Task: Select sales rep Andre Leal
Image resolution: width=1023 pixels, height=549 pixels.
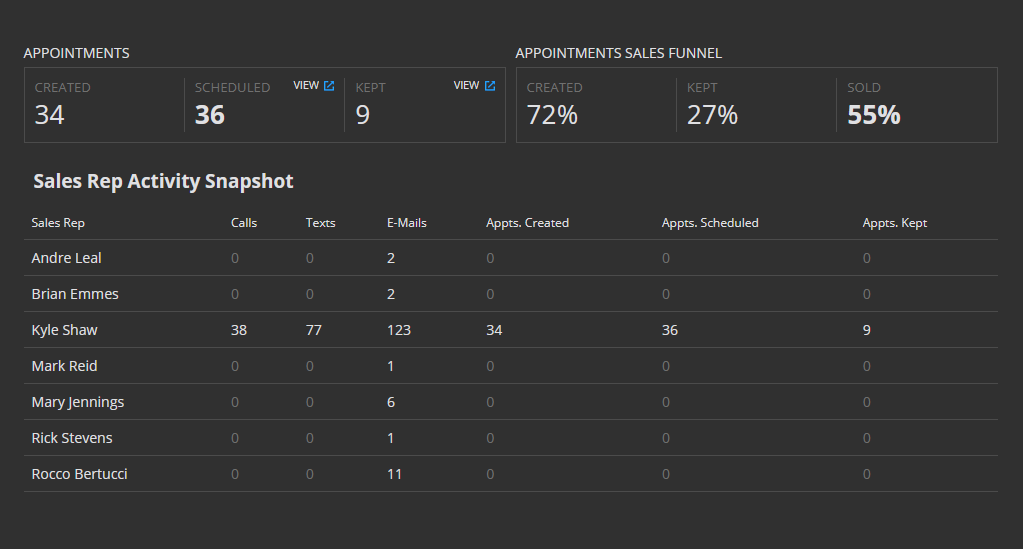Action: click(66, 258)
